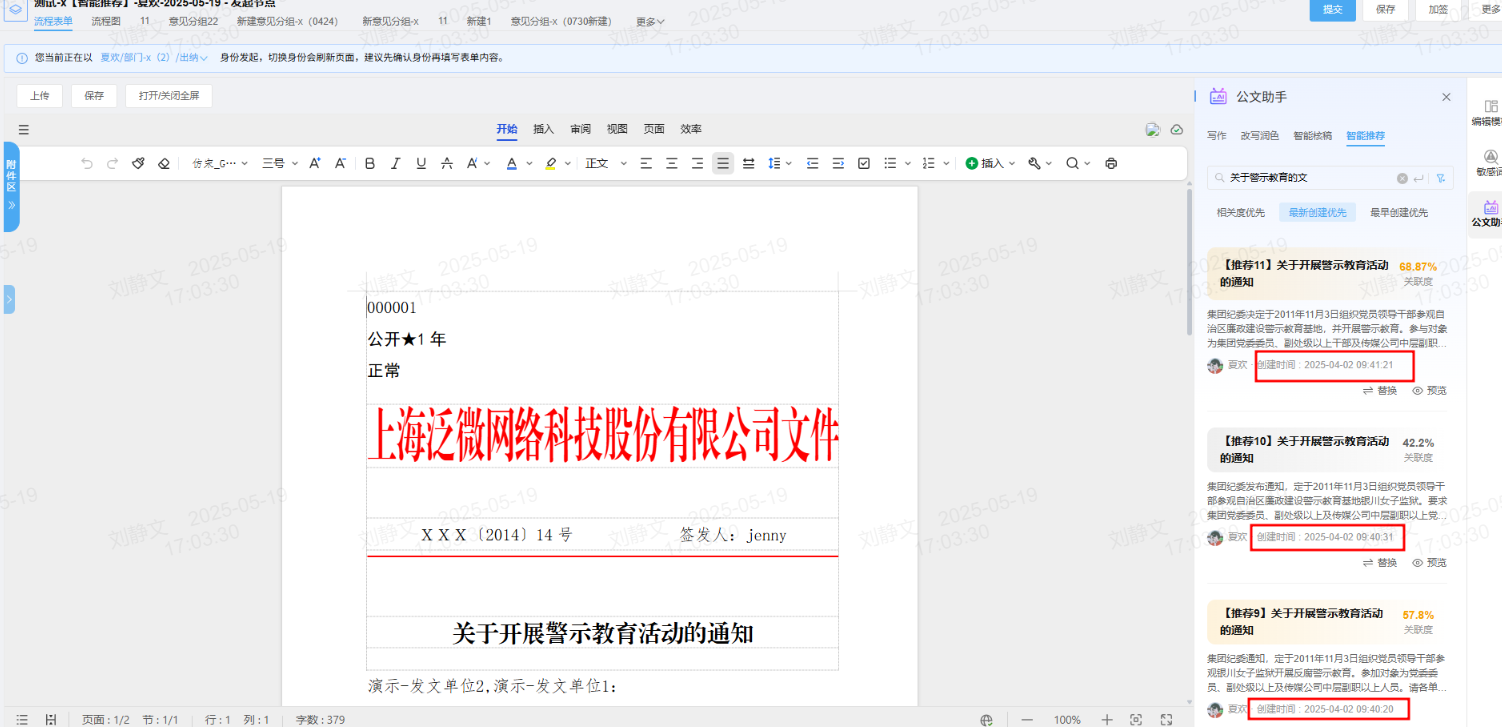
Task: Click the 上传 upload button
Action: 40,96
